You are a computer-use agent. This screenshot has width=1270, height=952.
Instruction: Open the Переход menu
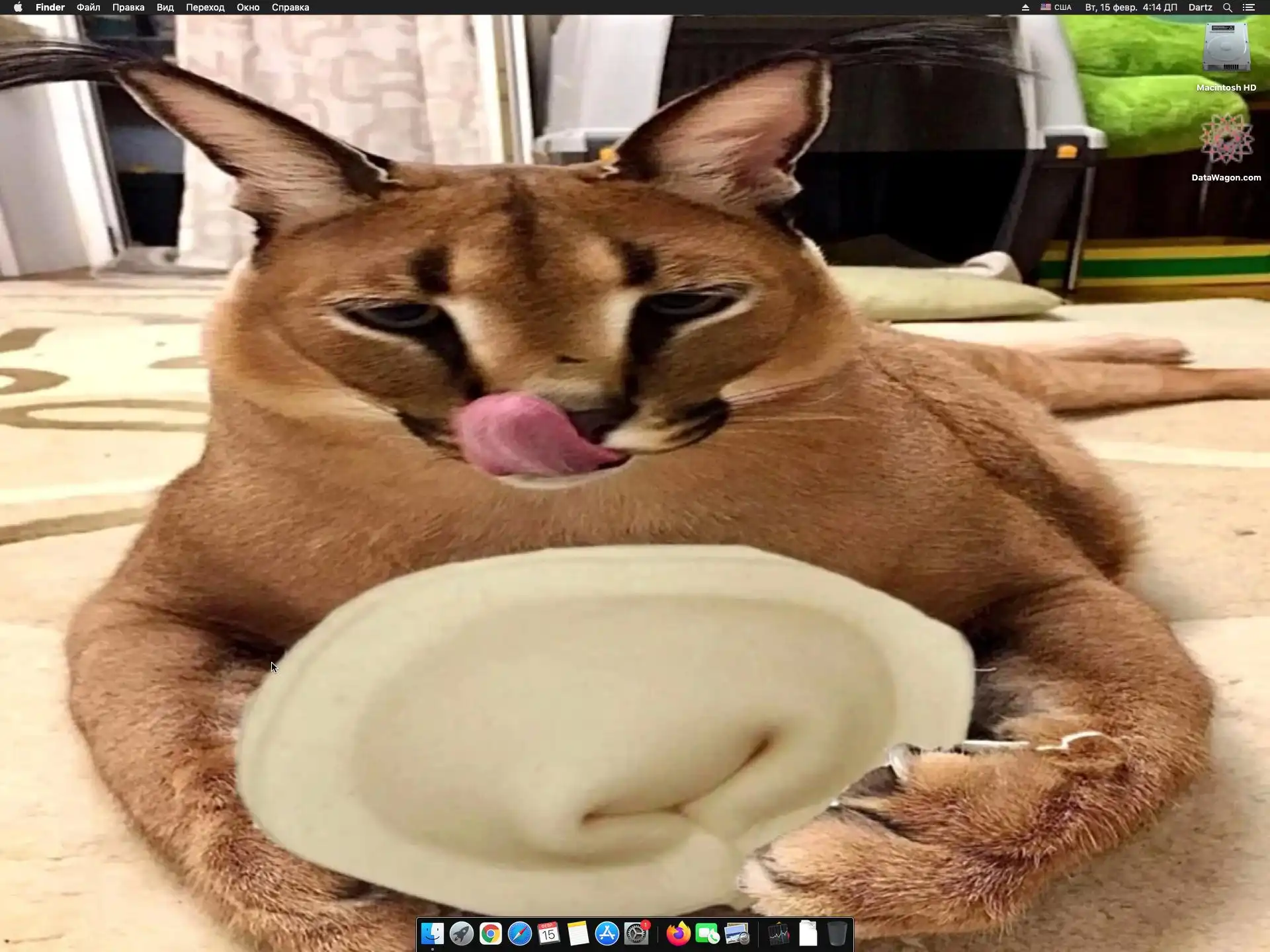[x=205, y=7]
